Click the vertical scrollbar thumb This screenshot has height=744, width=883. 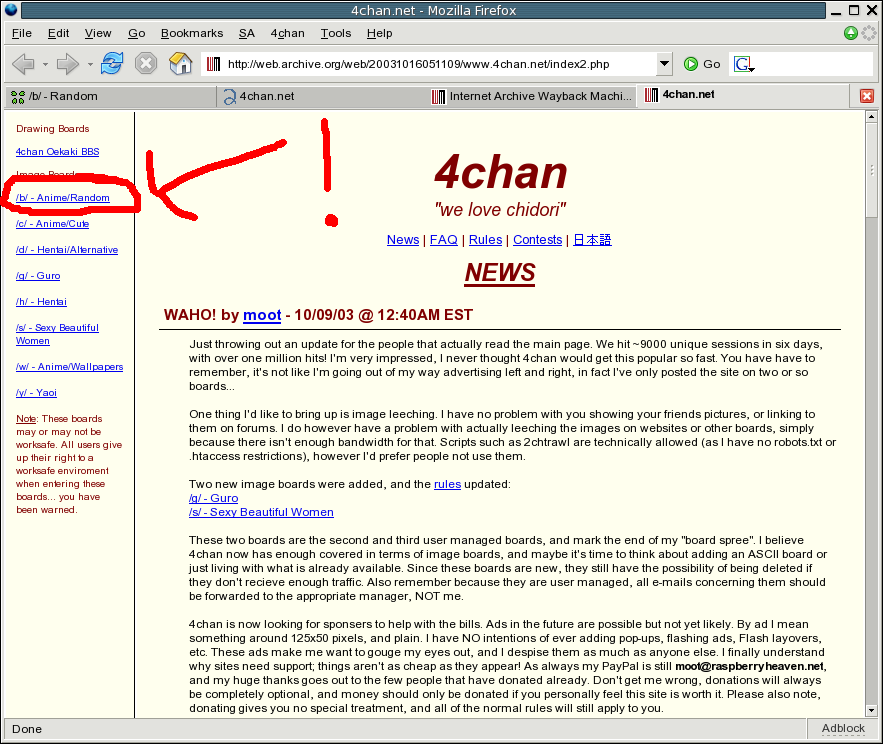pos(871,170)
